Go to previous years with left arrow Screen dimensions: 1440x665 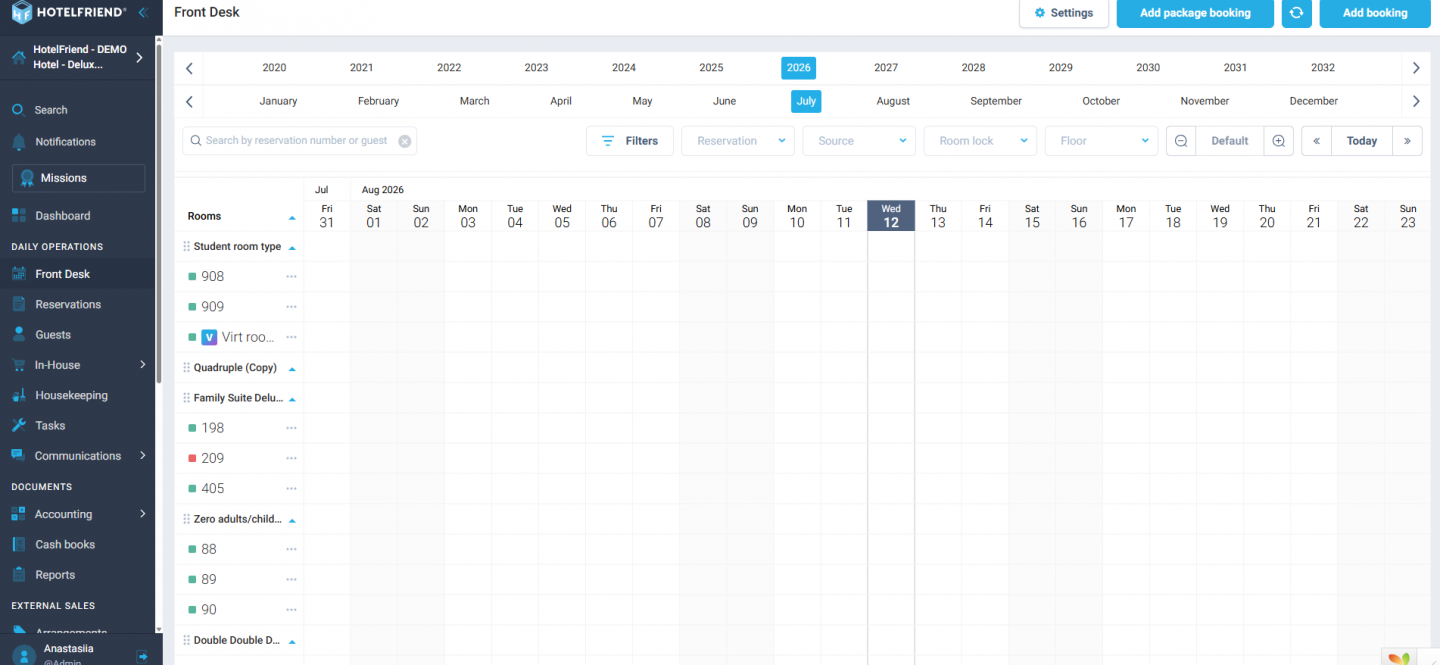coord(189,68)
